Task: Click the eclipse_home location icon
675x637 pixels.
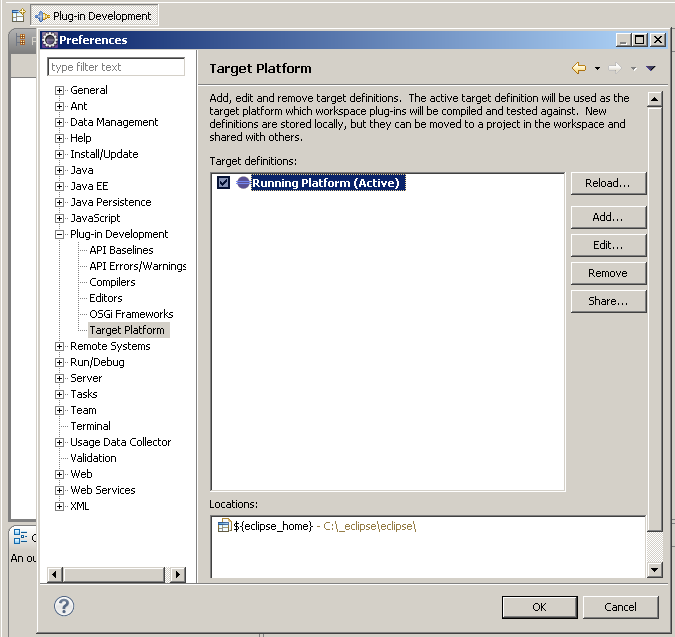Action: click(x=224, y=526)
